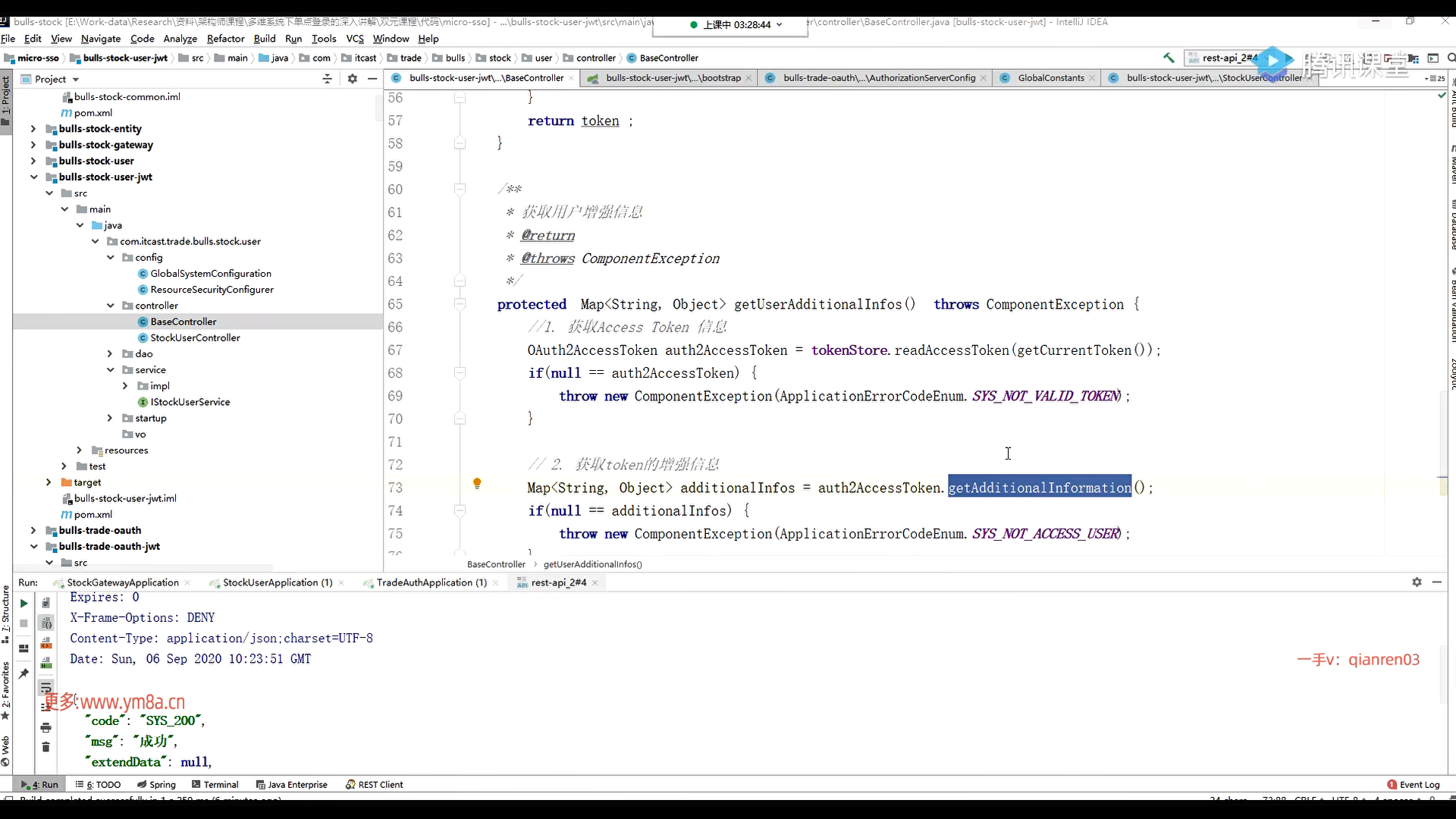Collapse the controller folder
The width and height of the screenshot is (1456, 819).
[x=111, y=306]
